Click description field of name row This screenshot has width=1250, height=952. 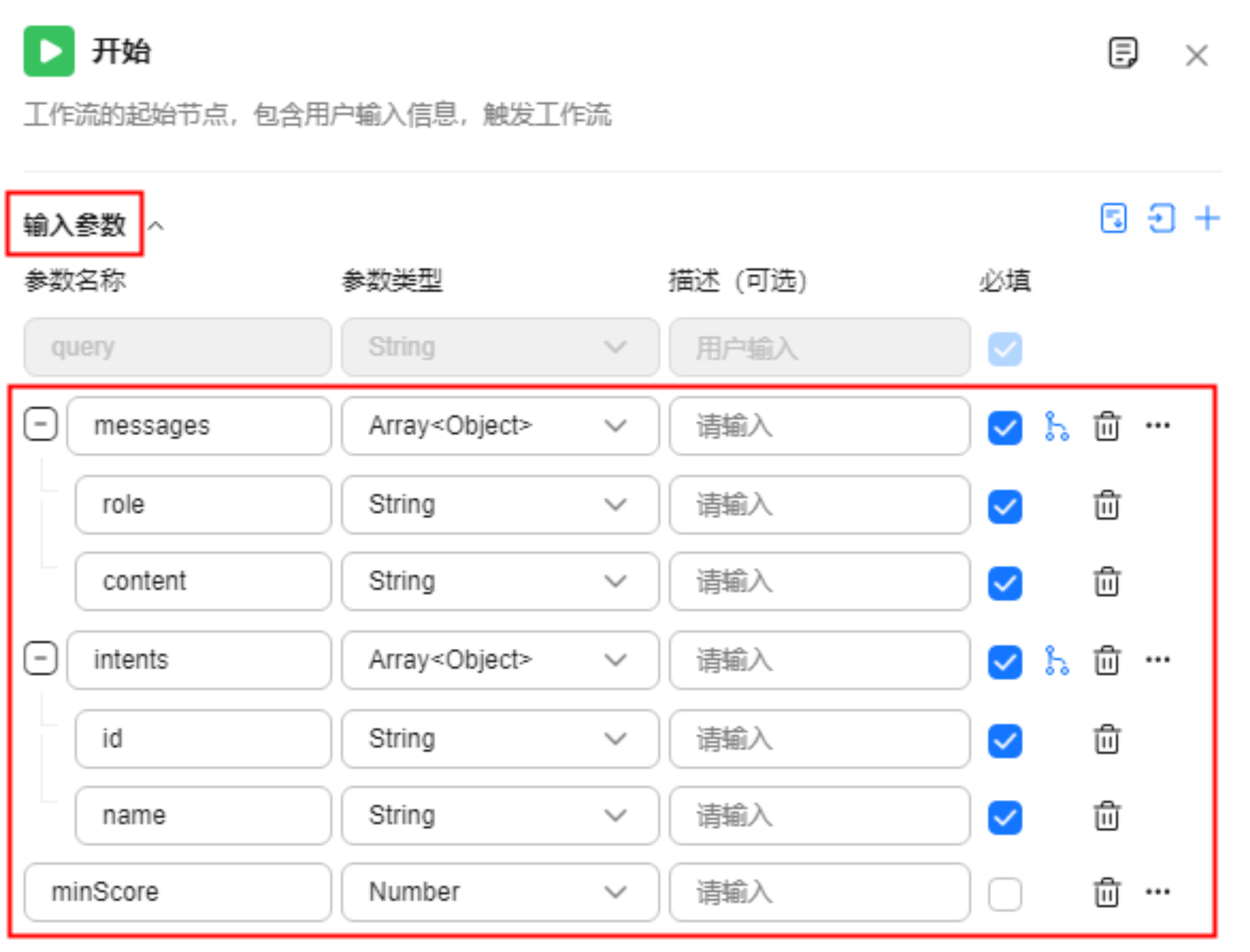click(x=819, y=815)
